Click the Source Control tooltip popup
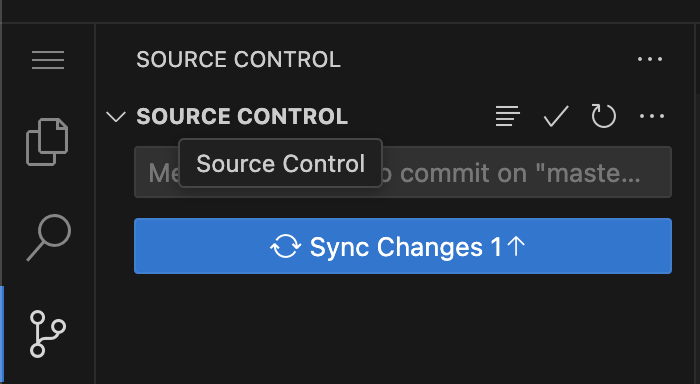The height and width of the screenshot is (384, 700). [x=280, y=163]
